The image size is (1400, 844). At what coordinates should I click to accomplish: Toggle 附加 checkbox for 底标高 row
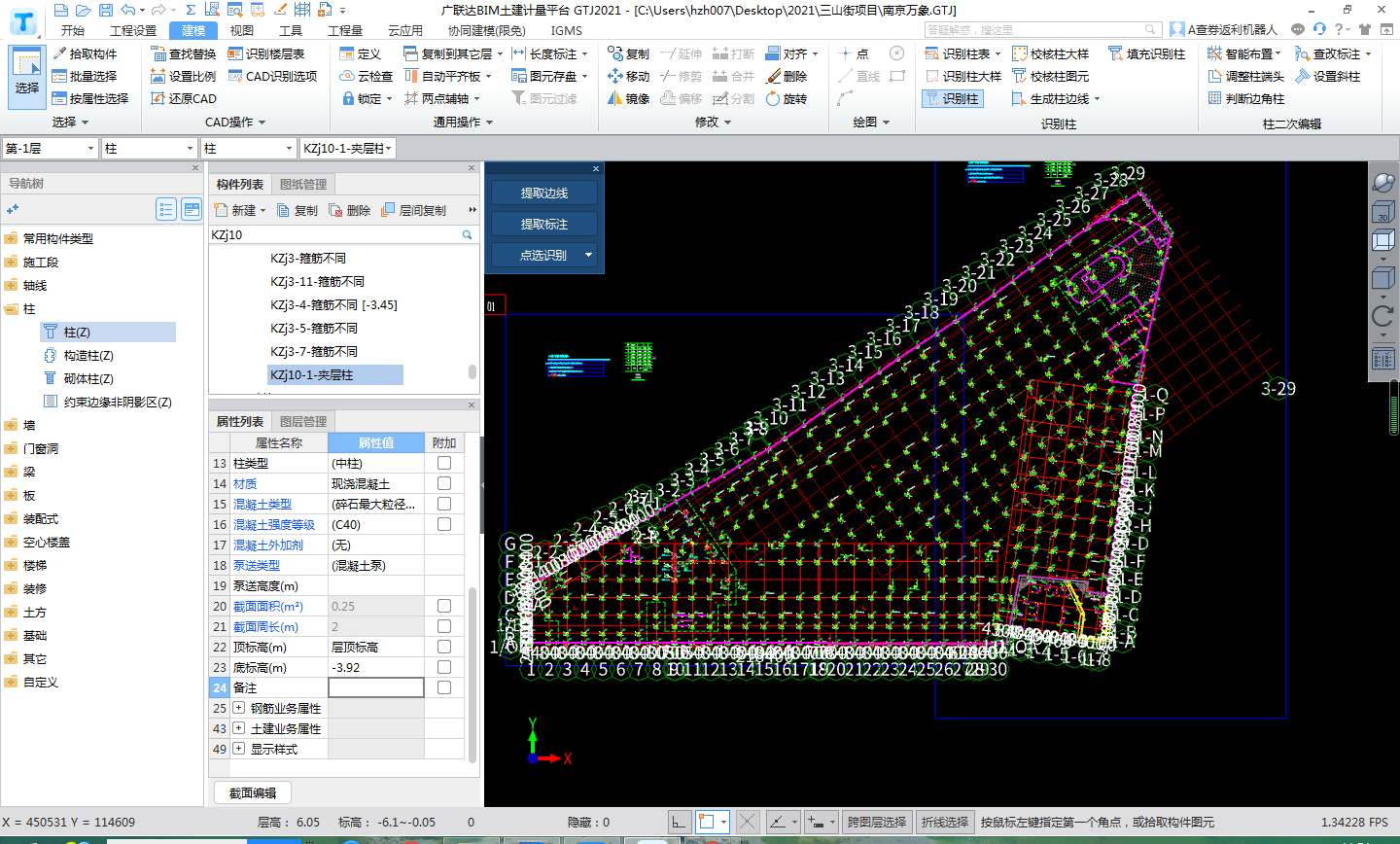[x=444, y=667]
